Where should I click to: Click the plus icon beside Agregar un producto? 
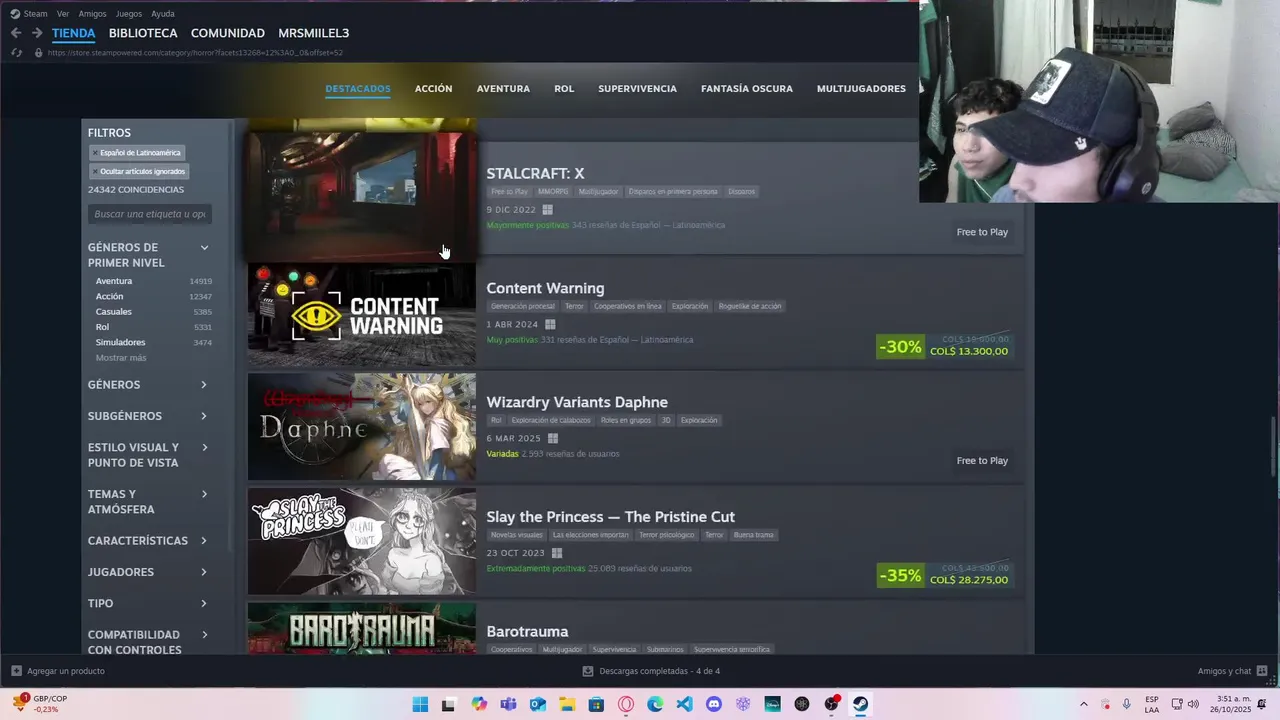tap(16, 671)
